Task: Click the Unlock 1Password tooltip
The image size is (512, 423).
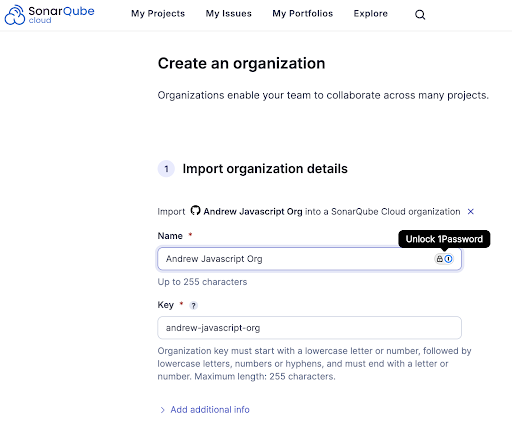Action: tap(444, 239)
